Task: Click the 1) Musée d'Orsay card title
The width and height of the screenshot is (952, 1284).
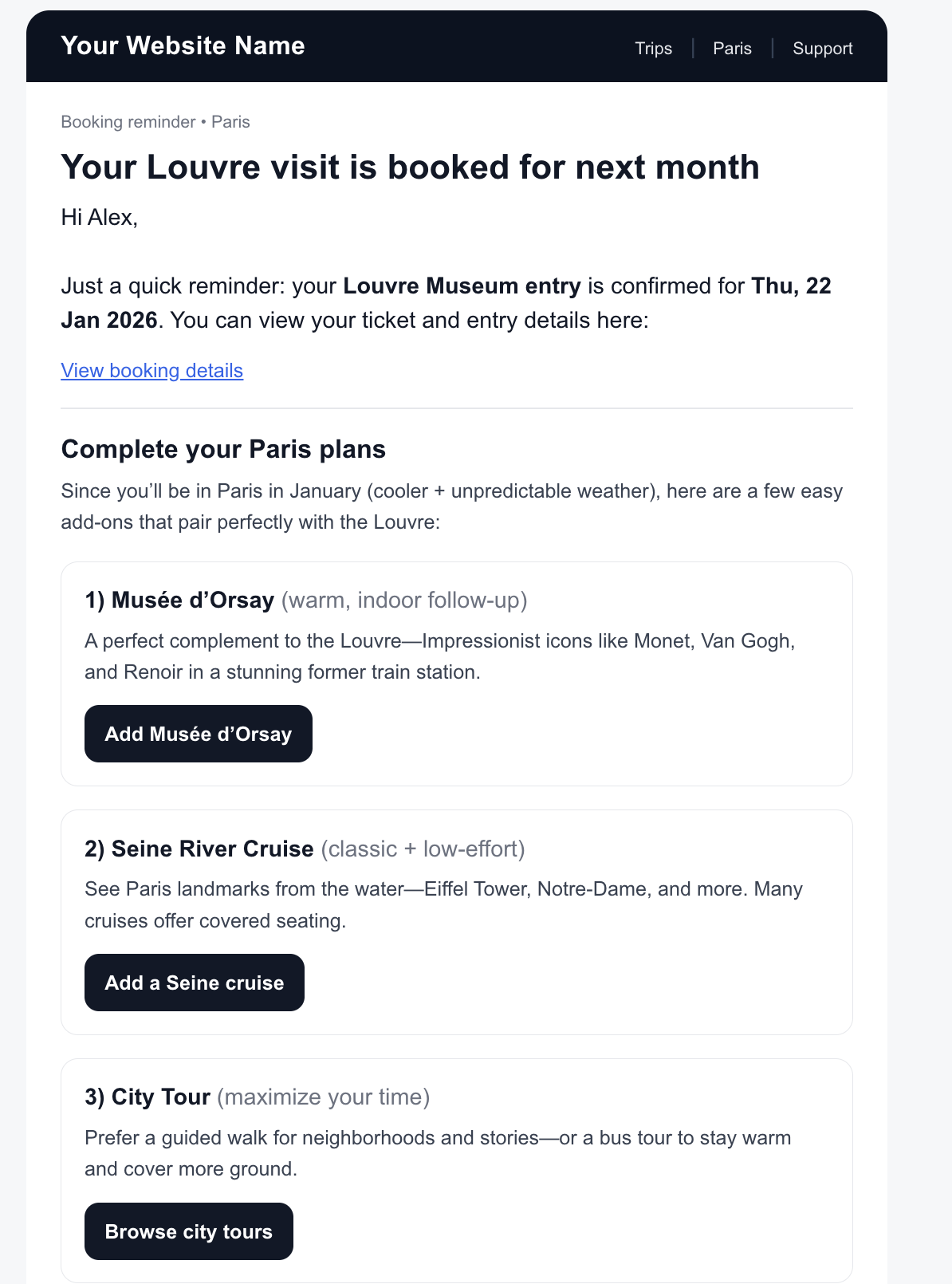Action: tap(179, 600)
